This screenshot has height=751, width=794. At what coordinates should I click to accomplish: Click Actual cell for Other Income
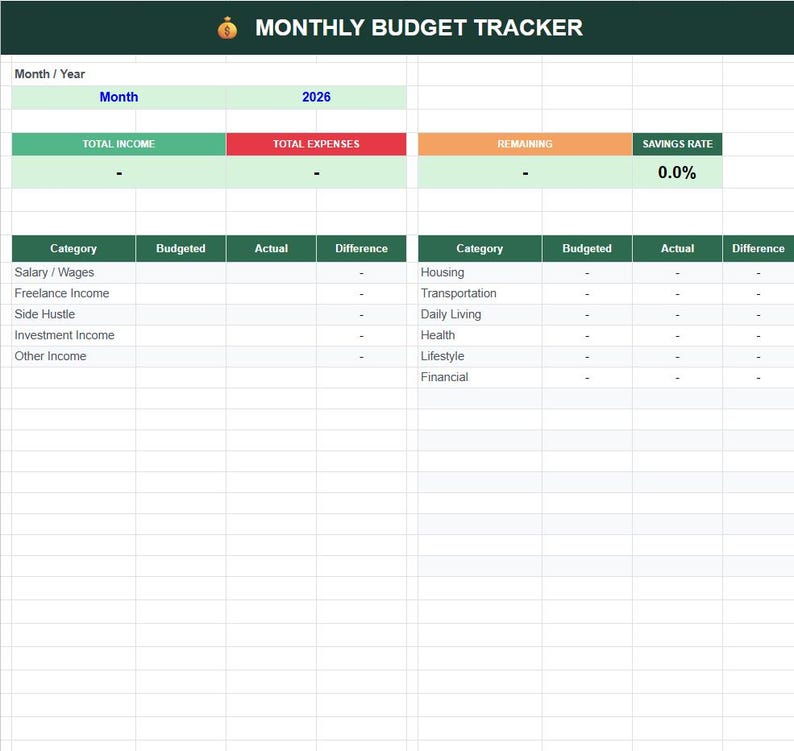[271, 357]
